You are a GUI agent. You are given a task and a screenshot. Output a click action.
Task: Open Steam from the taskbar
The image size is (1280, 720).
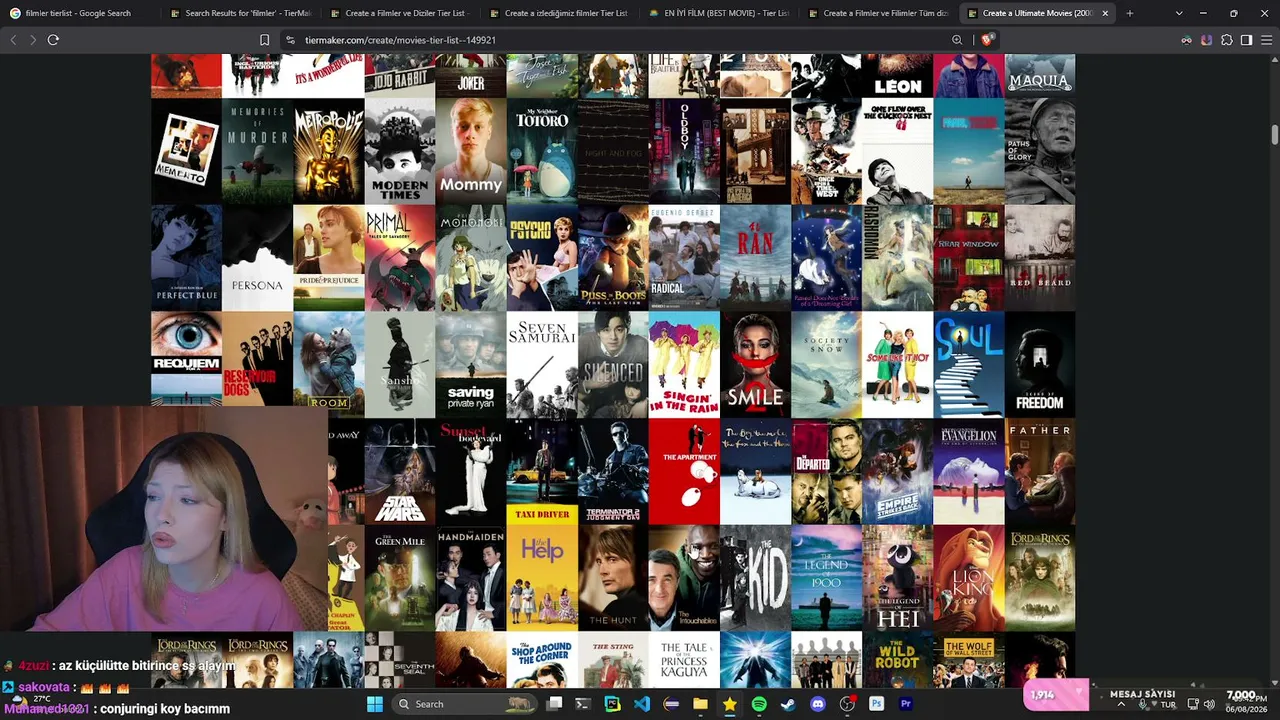788,704
